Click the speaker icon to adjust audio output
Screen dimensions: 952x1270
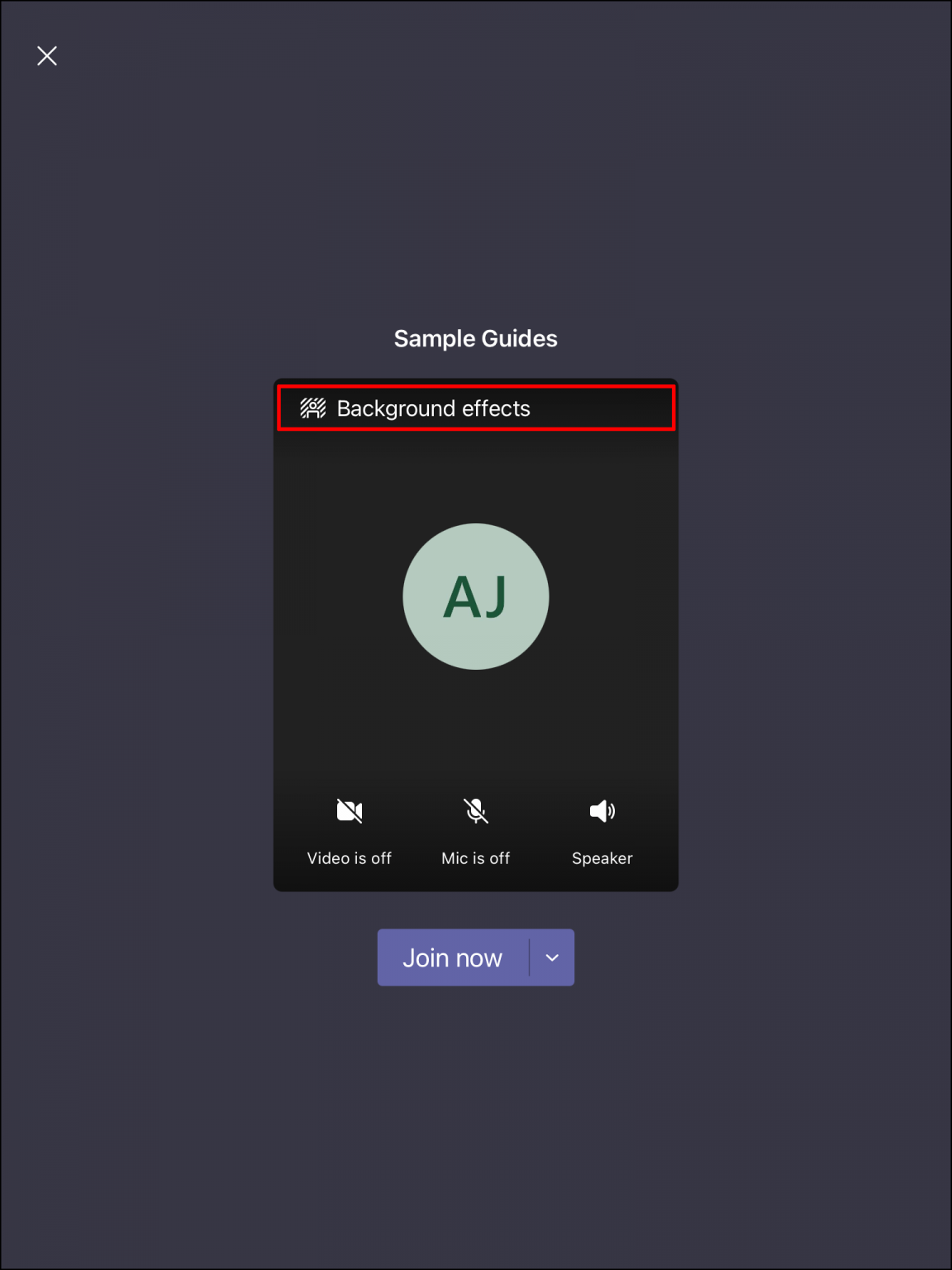(x=602, y=810)
